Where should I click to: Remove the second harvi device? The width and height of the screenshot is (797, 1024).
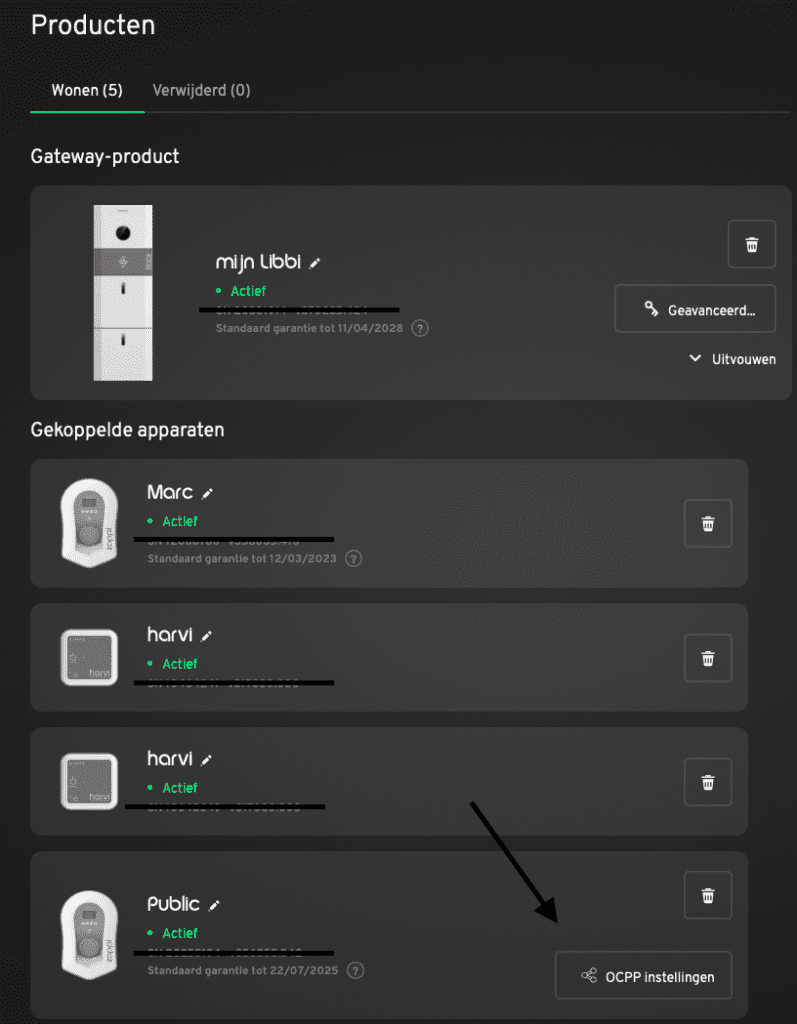coord(708,782)
